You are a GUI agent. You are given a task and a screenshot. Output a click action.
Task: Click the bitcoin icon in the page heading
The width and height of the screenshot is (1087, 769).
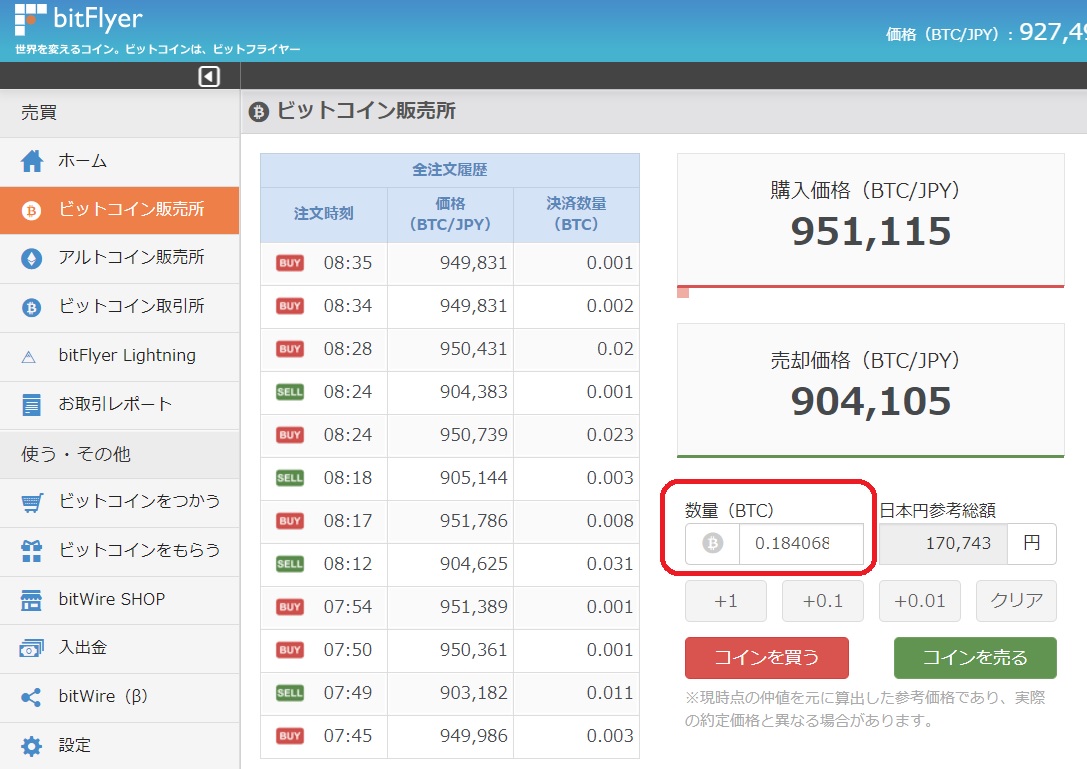pyautogui.click(x=259, y=112)
